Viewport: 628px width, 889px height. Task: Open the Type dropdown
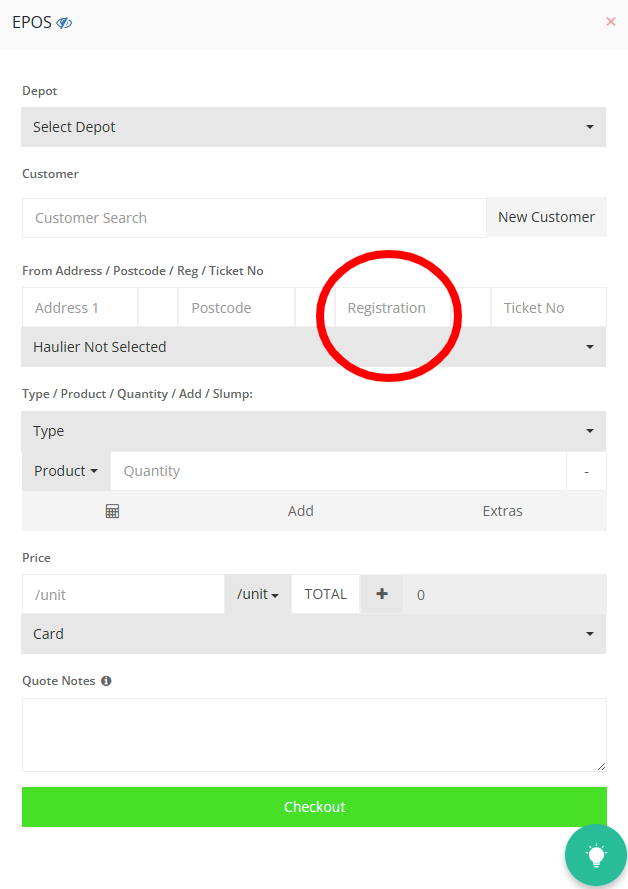coord(314,431)
